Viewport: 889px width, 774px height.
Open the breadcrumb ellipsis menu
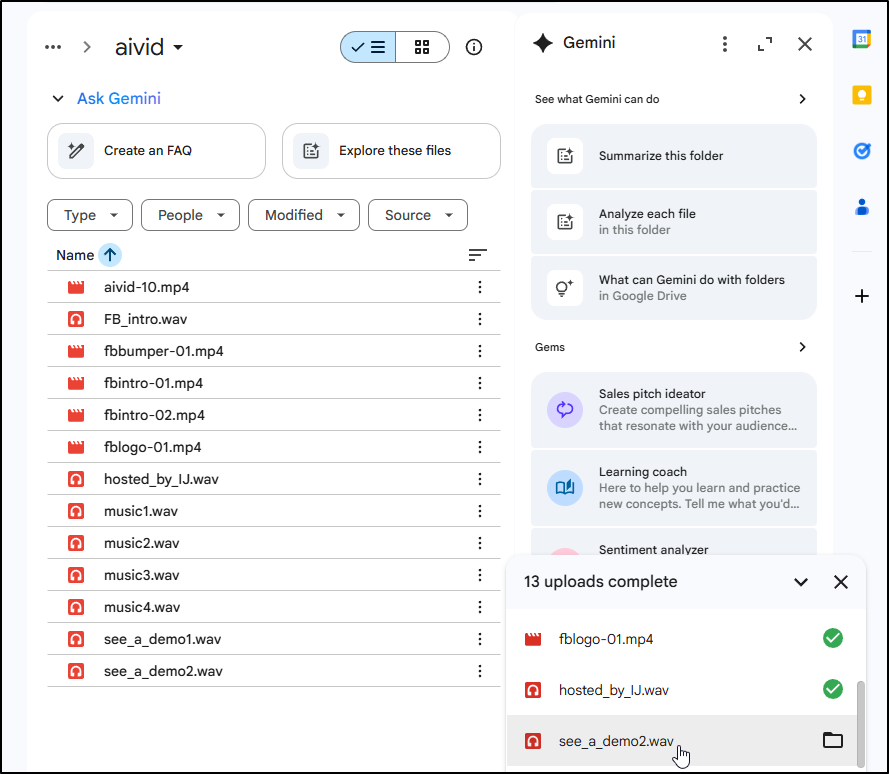(x=53, y=47)
